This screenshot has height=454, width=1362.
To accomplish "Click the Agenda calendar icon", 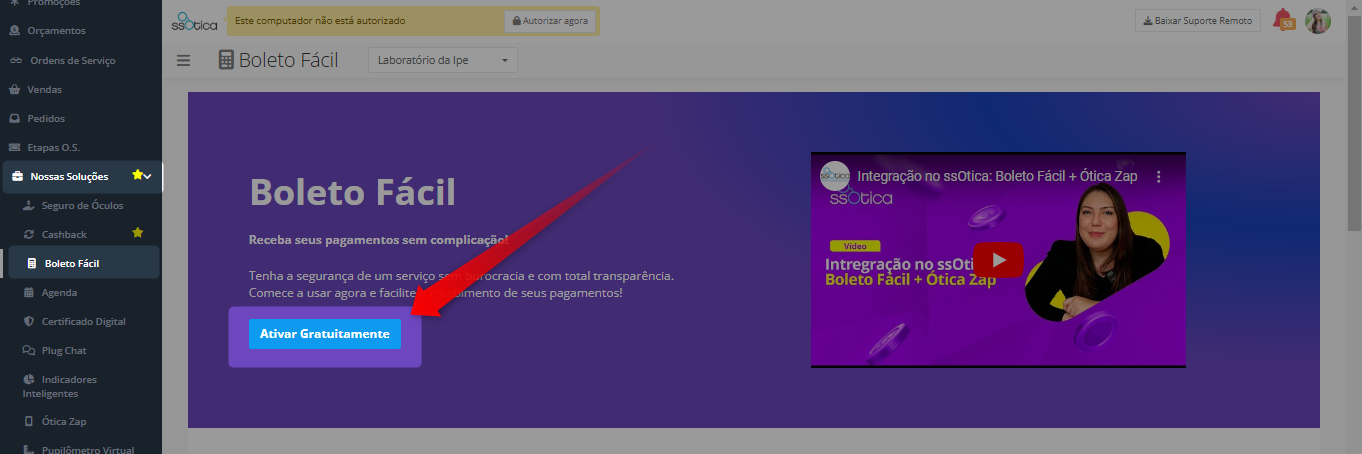I will coord(29,292).
